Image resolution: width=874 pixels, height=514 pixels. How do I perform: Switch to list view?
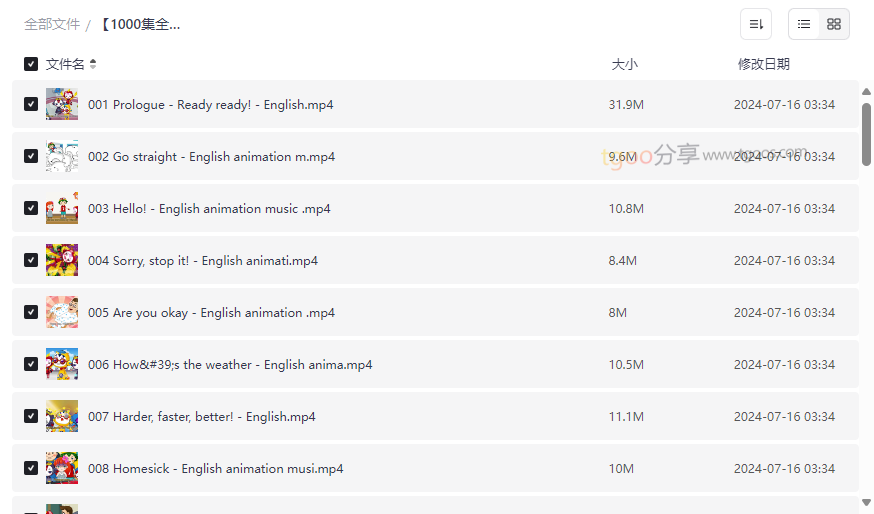[x=804, y=24]
